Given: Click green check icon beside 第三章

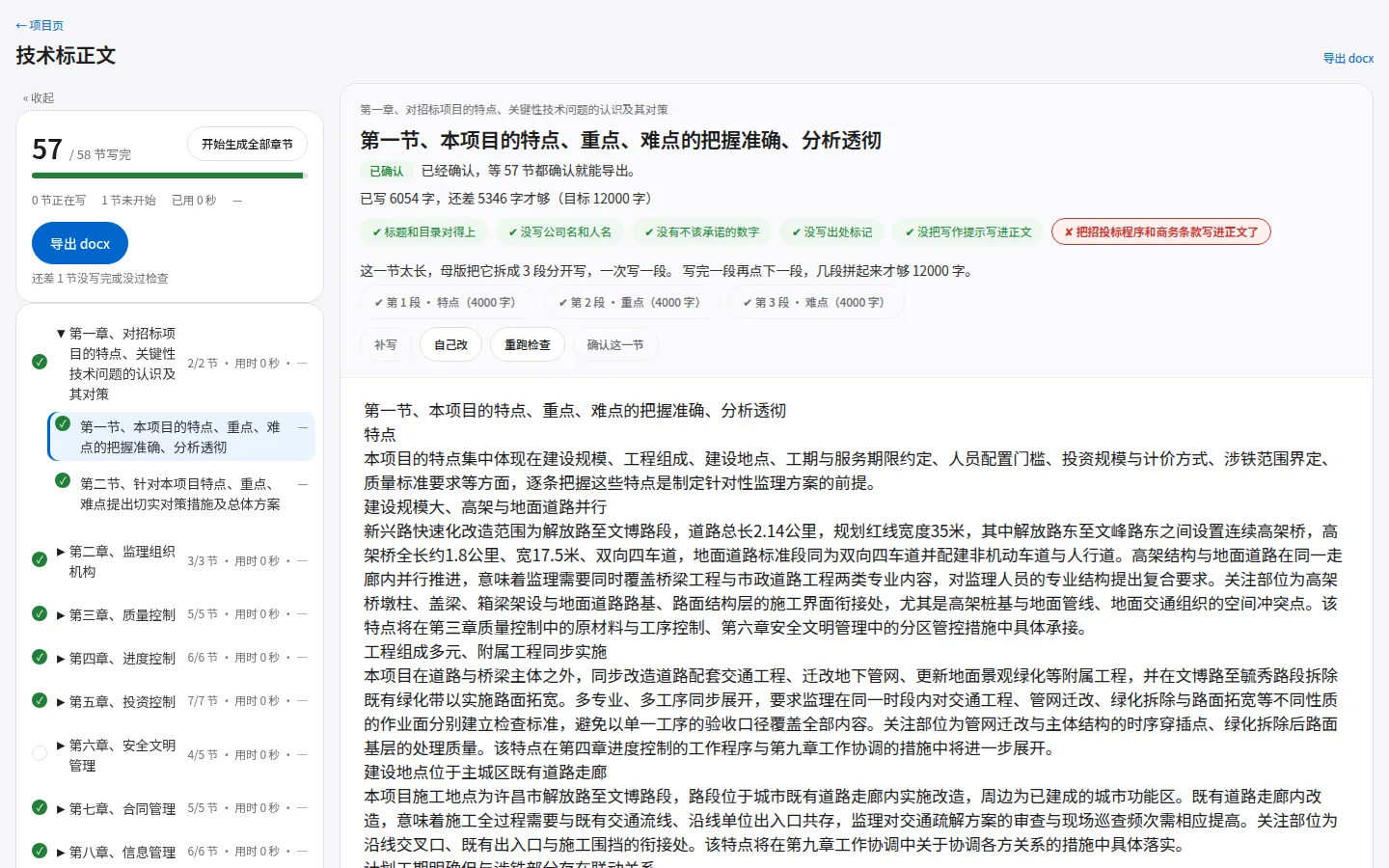Looking at the screenshot, I should pos(40,613).
